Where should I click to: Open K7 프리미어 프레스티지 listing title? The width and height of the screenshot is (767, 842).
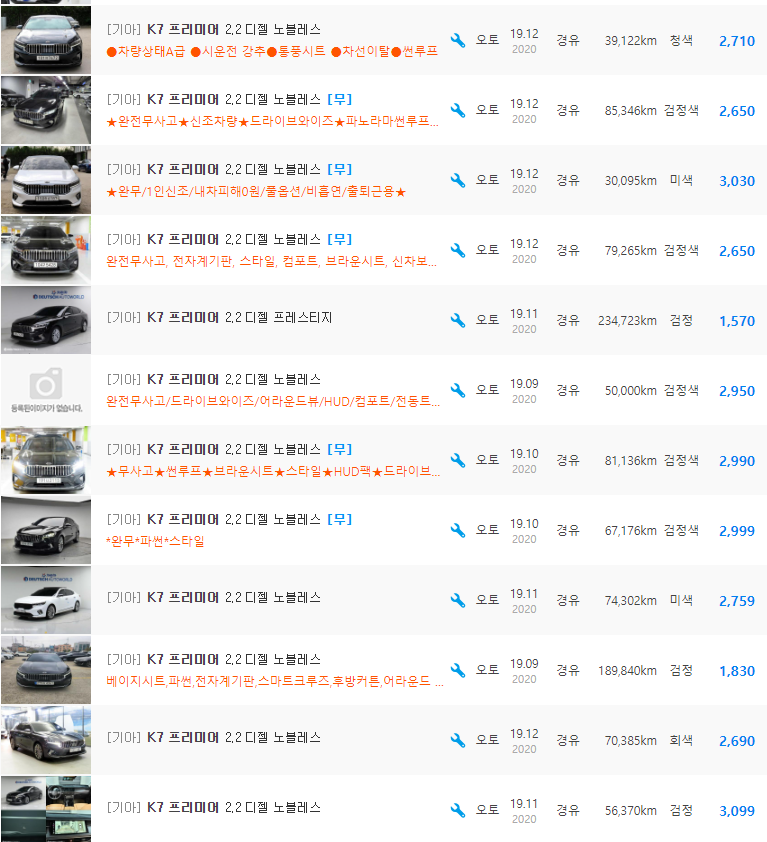219,317
